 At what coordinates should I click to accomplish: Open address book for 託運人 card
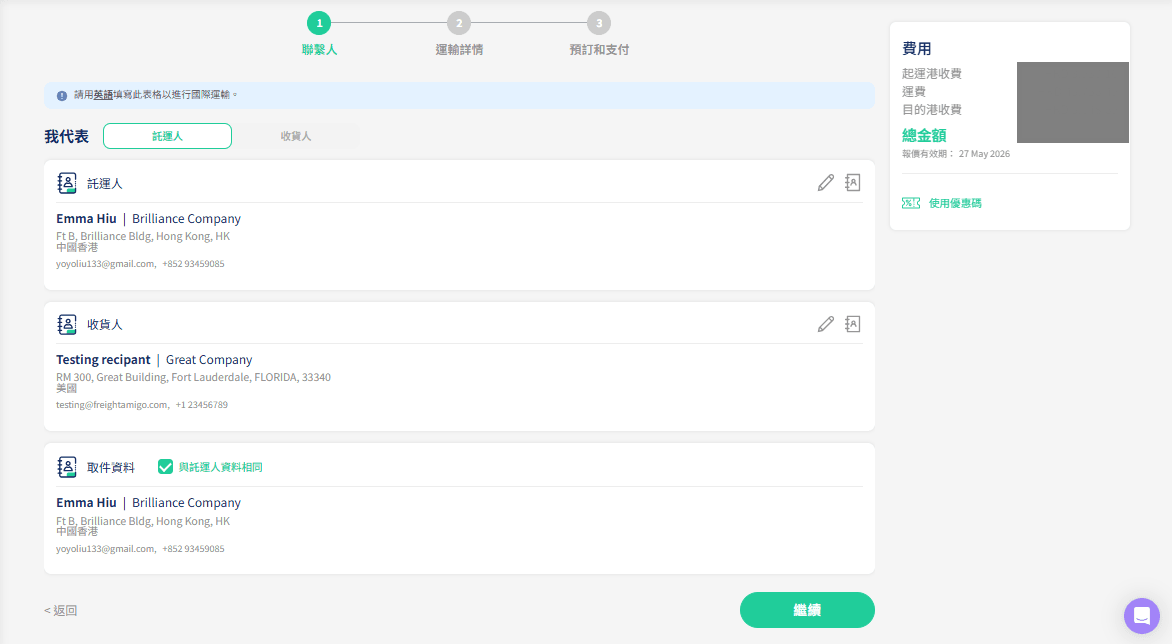[x=853, y=183]
